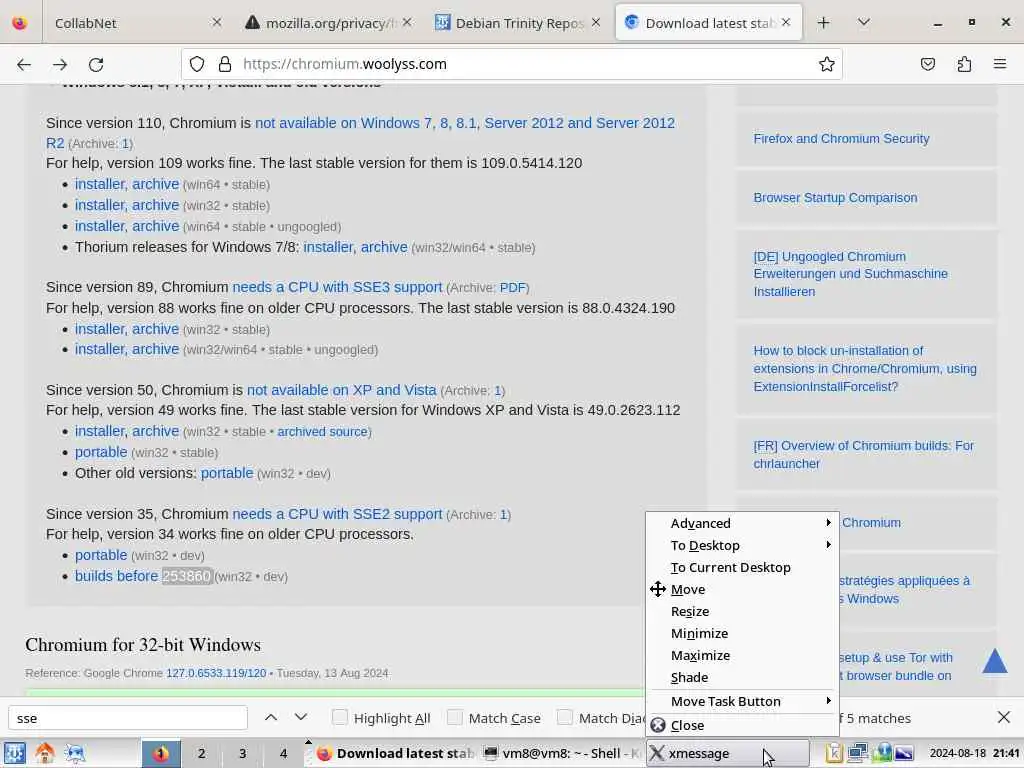The height and width of the screenshot is (768, 1024).
Task: Activate the vm8@vm8 Shell taskbar button
Action: pos(562,753)
